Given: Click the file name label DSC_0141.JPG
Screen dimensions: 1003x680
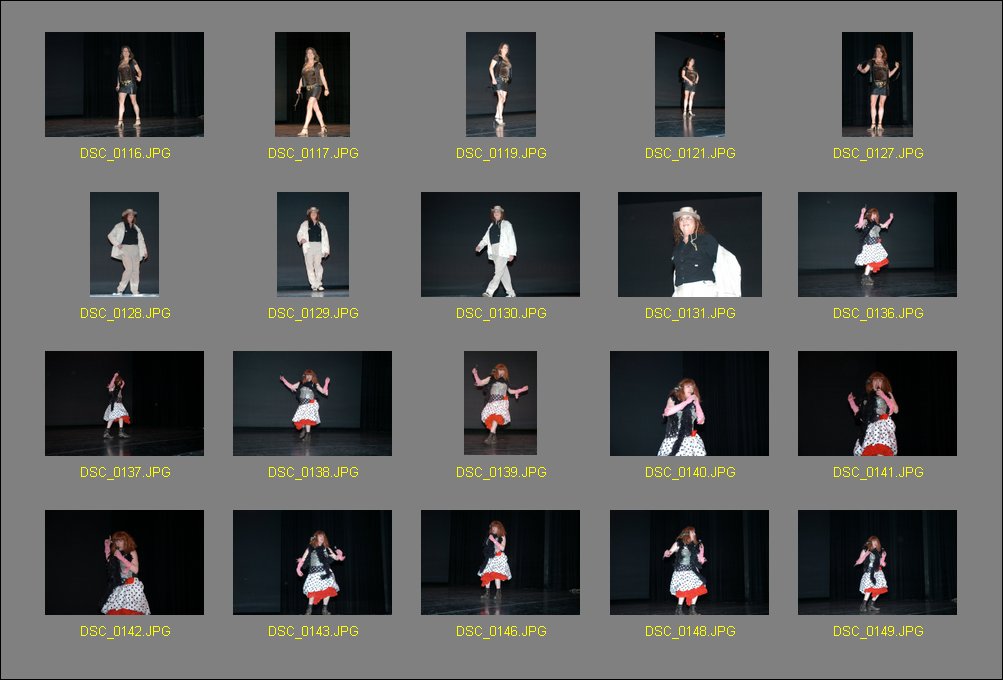Looking at the screenshot, I should pos(878,472).
